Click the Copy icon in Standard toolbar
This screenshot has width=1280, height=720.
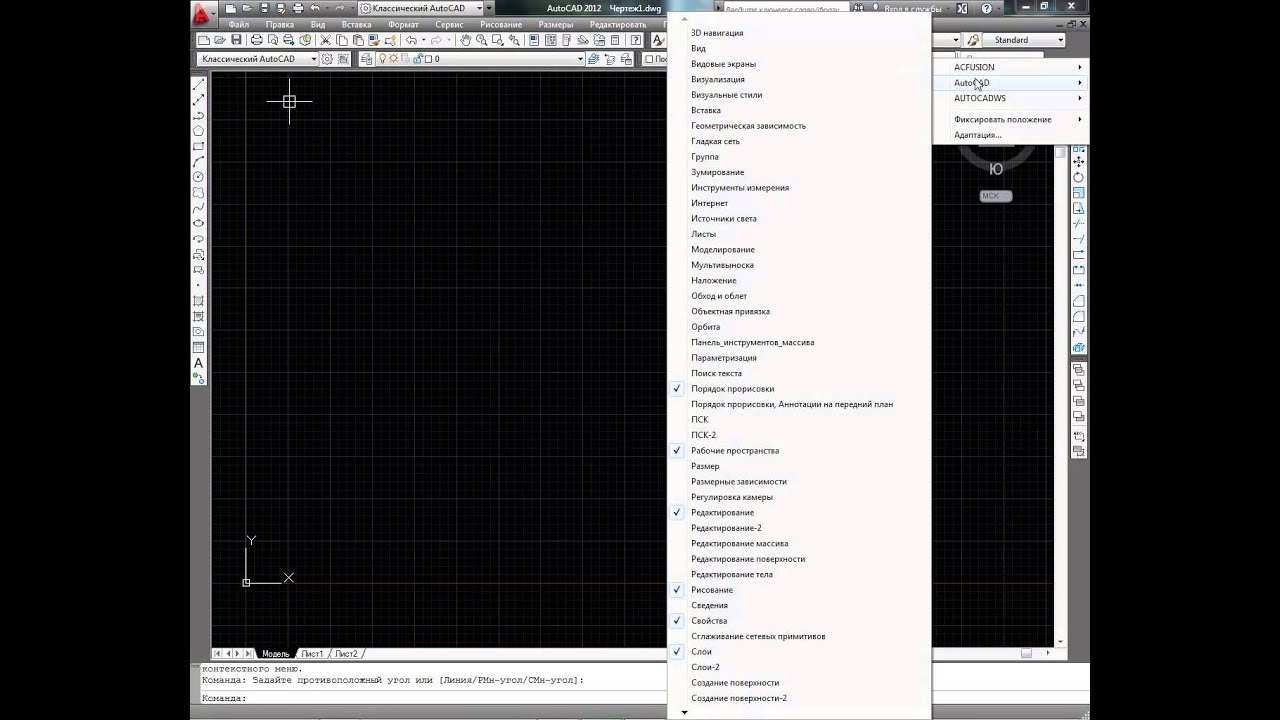tap(342, 40)
